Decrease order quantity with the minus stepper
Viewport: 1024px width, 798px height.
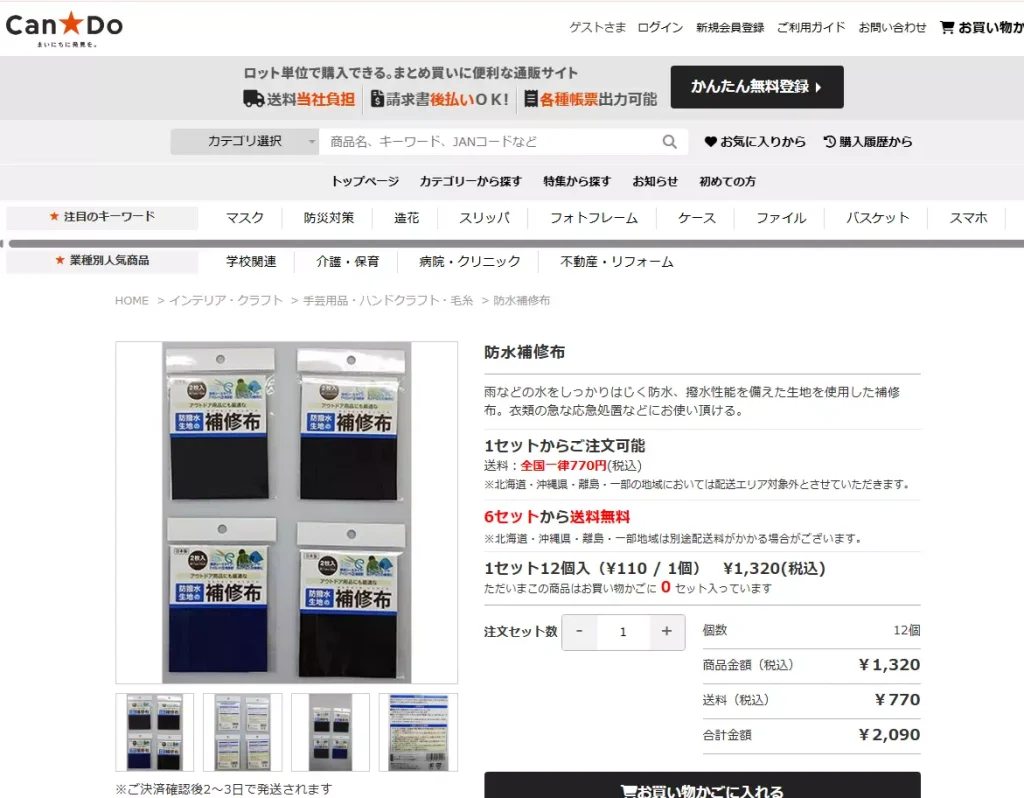[579, 632]
